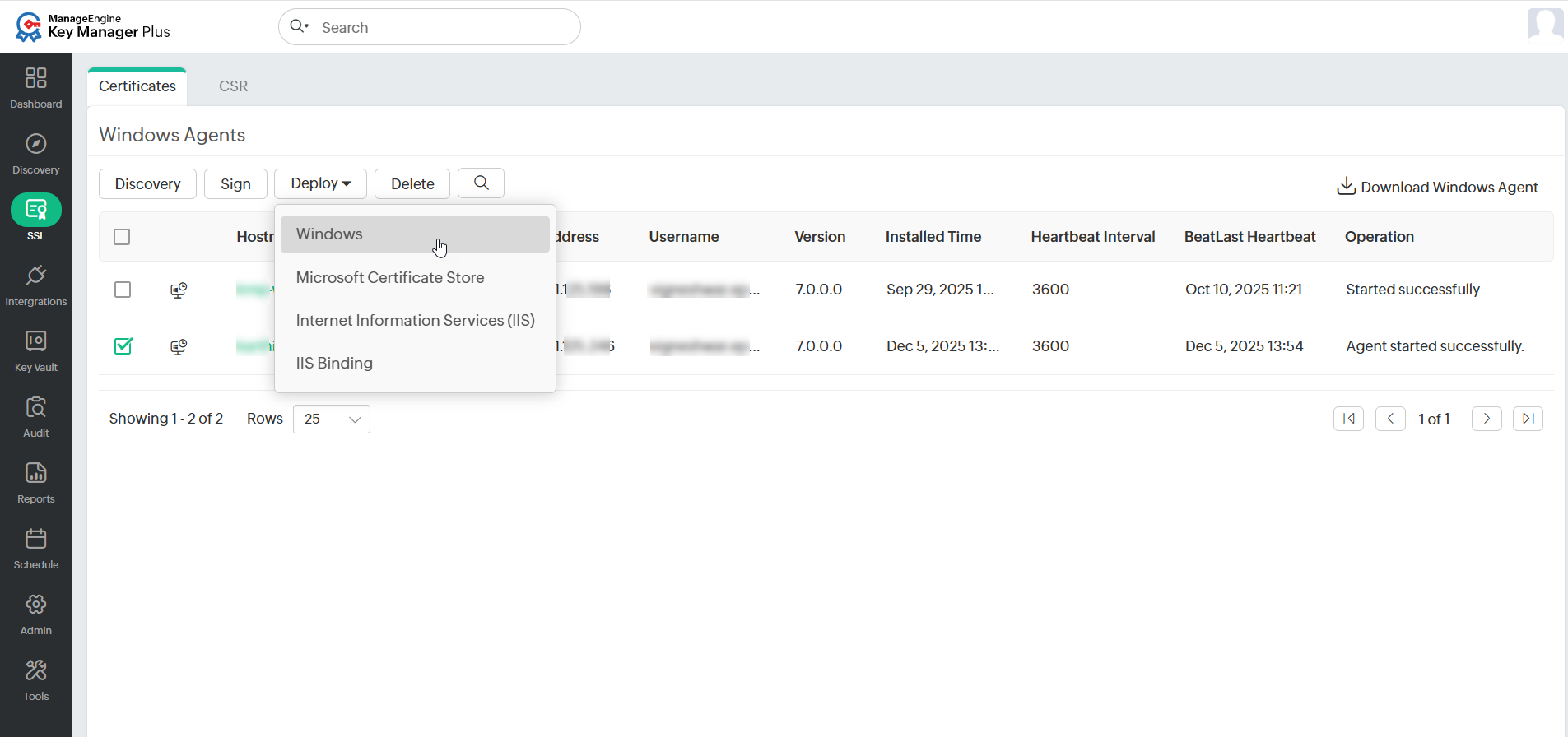Open Key Vault in the sidebar
Screen dimensions: 1568x737
click(x=36, y=350)
